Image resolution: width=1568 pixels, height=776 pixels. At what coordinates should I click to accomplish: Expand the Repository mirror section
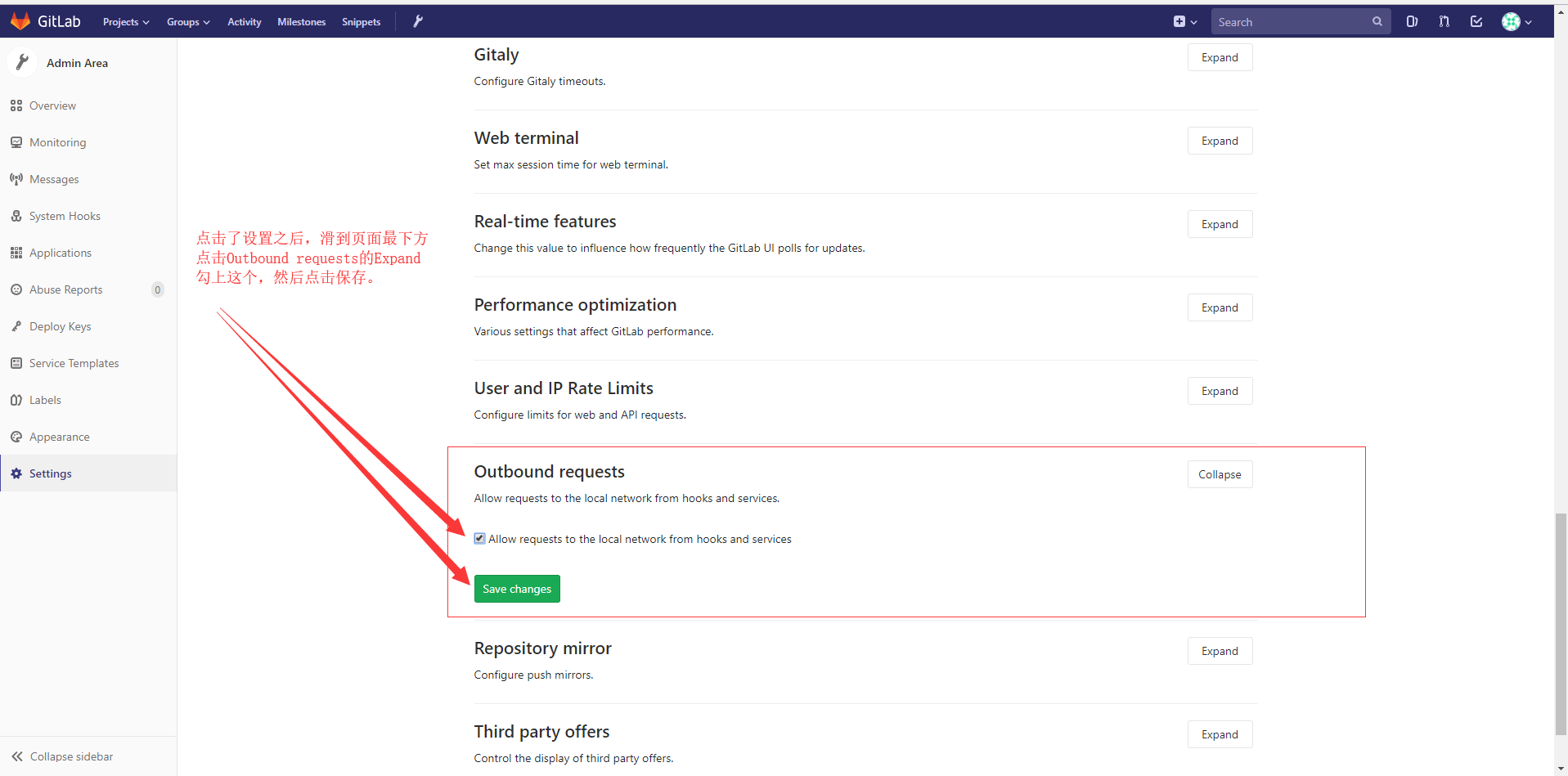pos(1220,651)
